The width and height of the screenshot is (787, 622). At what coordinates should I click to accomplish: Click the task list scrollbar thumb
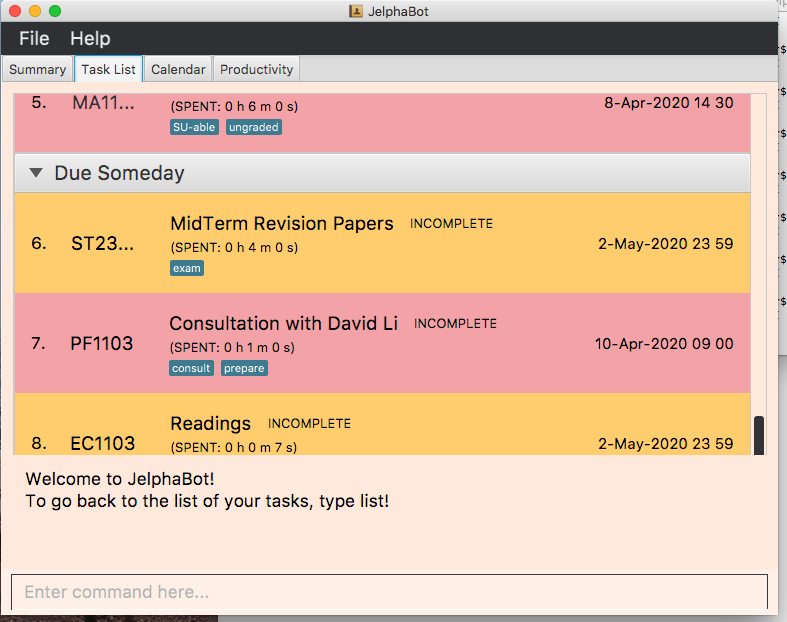click(x=759, y=435)
